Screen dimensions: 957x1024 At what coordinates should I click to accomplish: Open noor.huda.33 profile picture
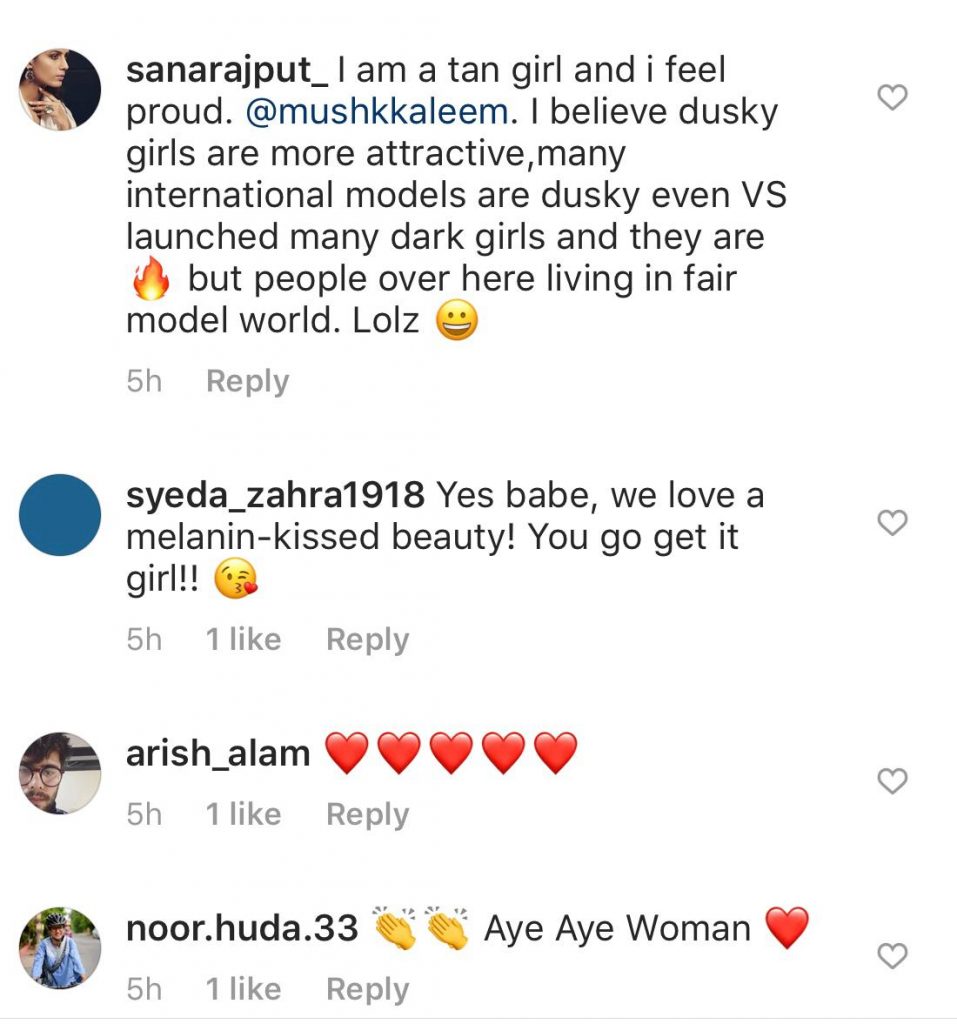point(60,948)
